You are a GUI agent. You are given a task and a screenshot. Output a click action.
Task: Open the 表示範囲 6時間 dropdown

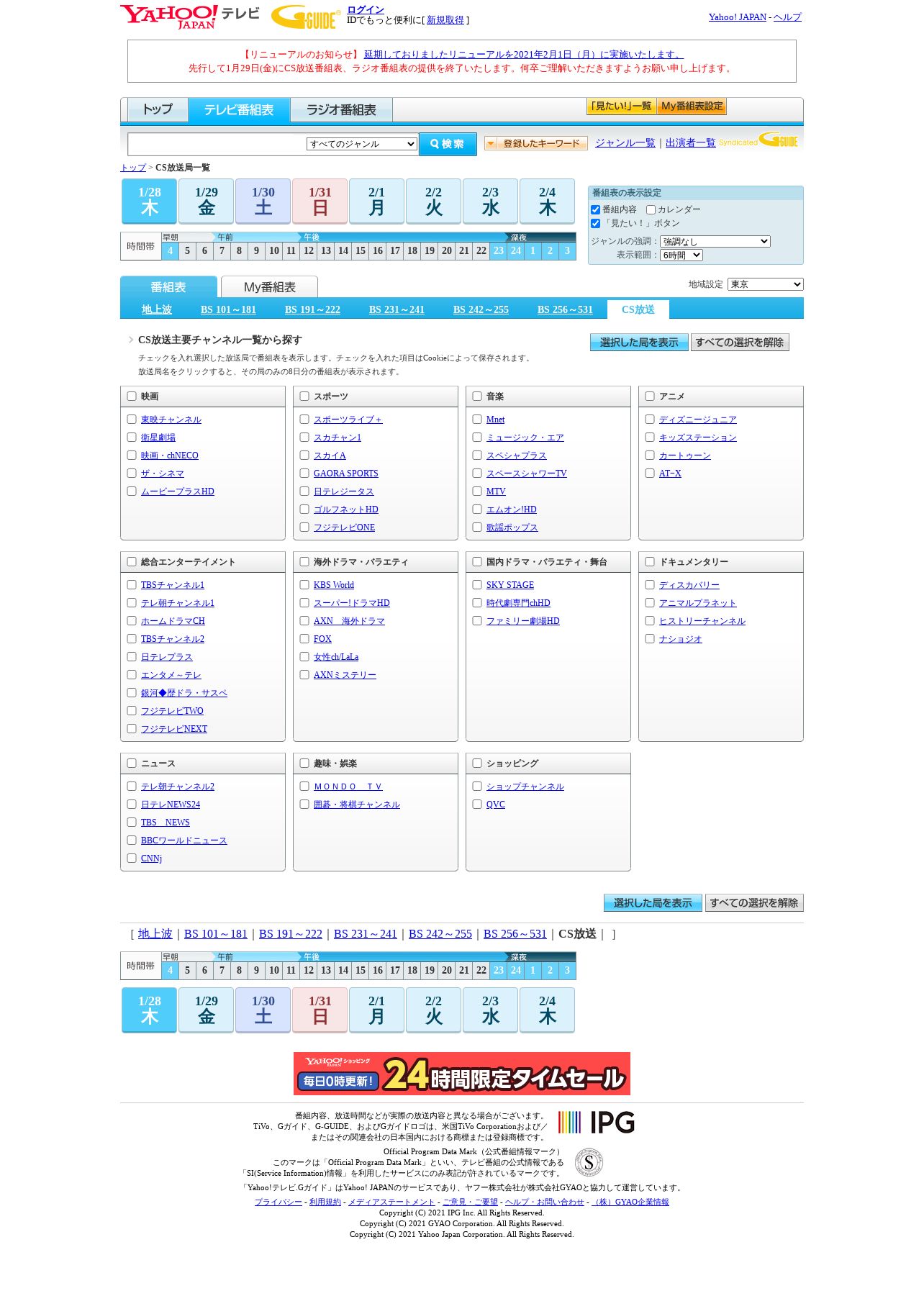(x=681, y=255)
